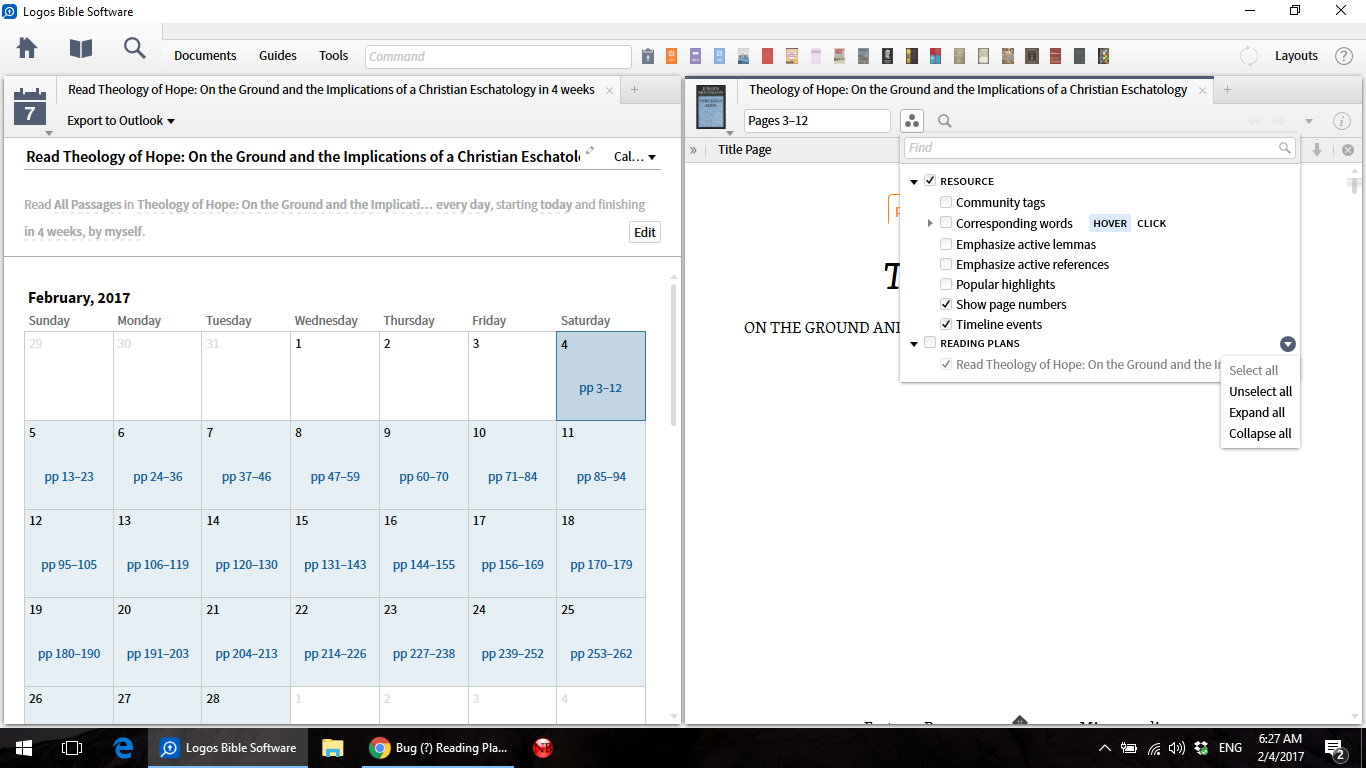Image resolution: width=1366 pixels, height=768 pixels.
Task: Choose Collapse all from the popup menu
Action: point(1260,433)
